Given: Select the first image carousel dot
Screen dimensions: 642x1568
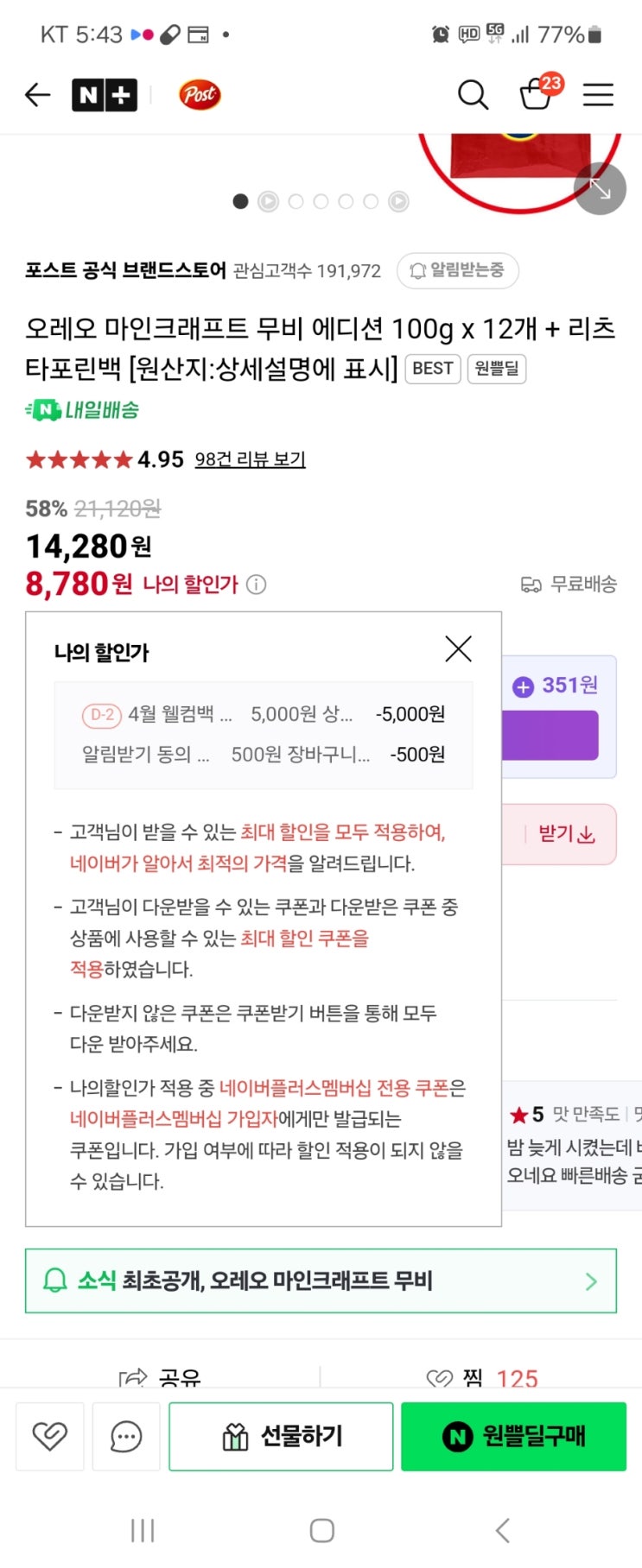Looking at the screenshot, I should pos(241,201).
